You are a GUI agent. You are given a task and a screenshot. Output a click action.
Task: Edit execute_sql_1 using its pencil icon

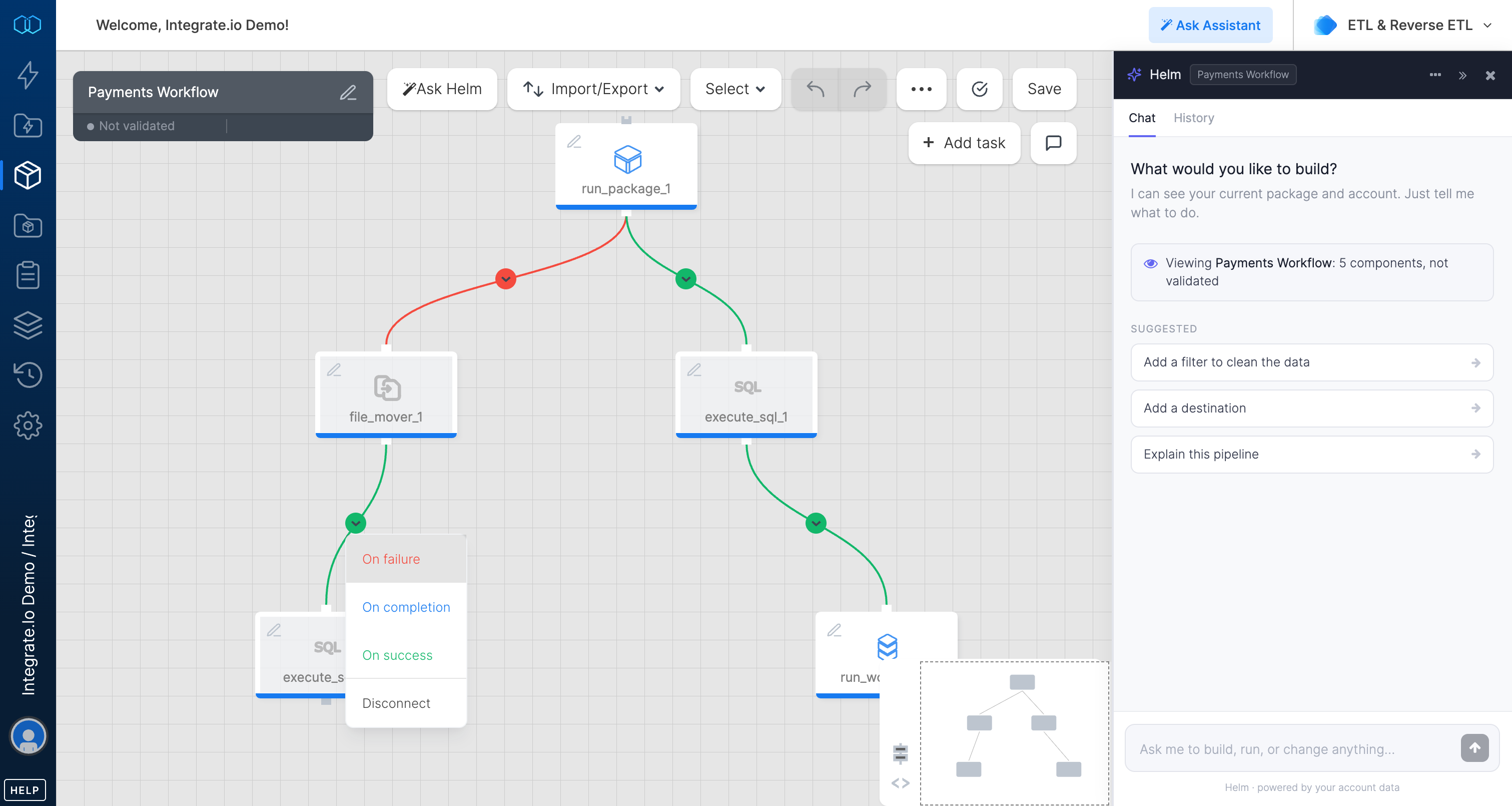point(694,369)
